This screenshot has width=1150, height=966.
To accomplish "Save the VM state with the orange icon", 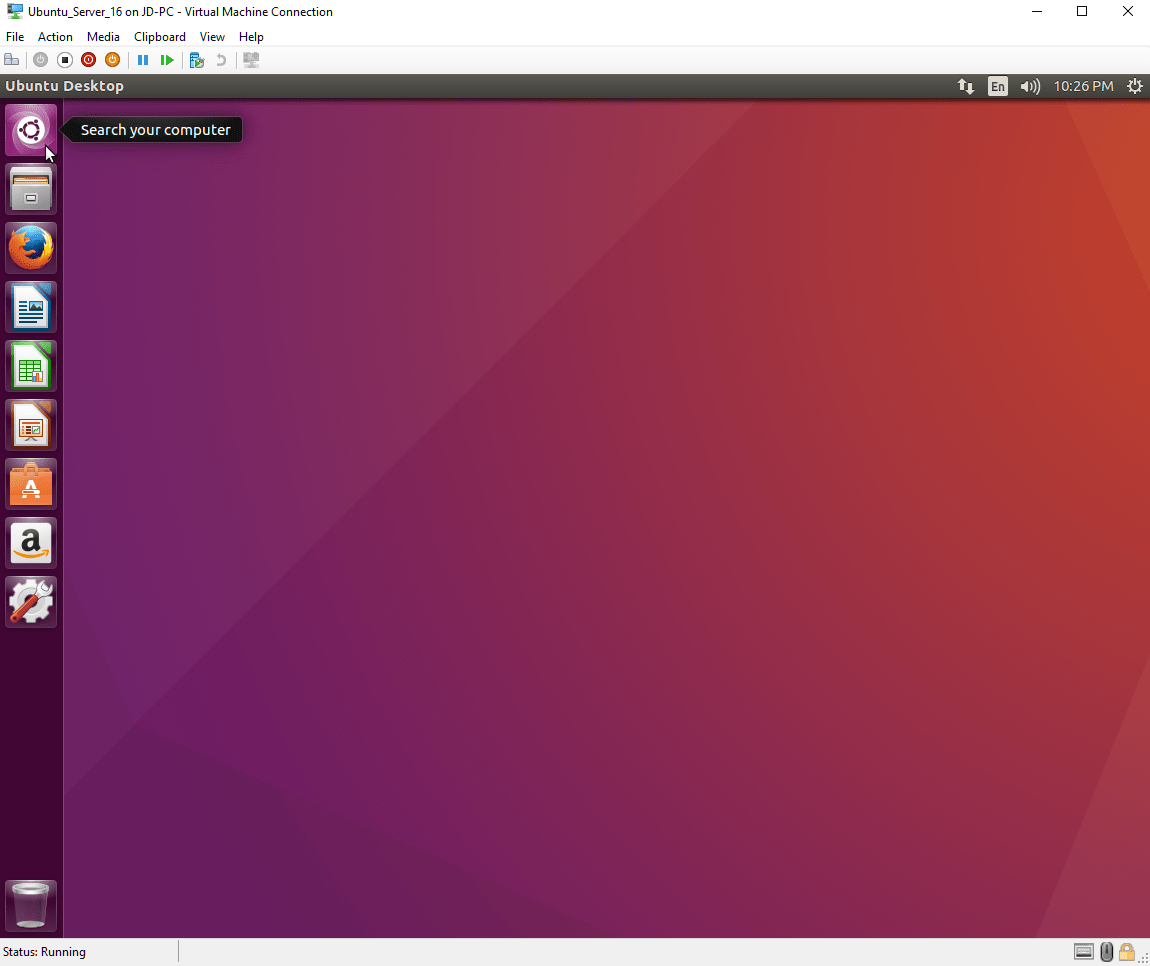I will [x=112, y=60].
